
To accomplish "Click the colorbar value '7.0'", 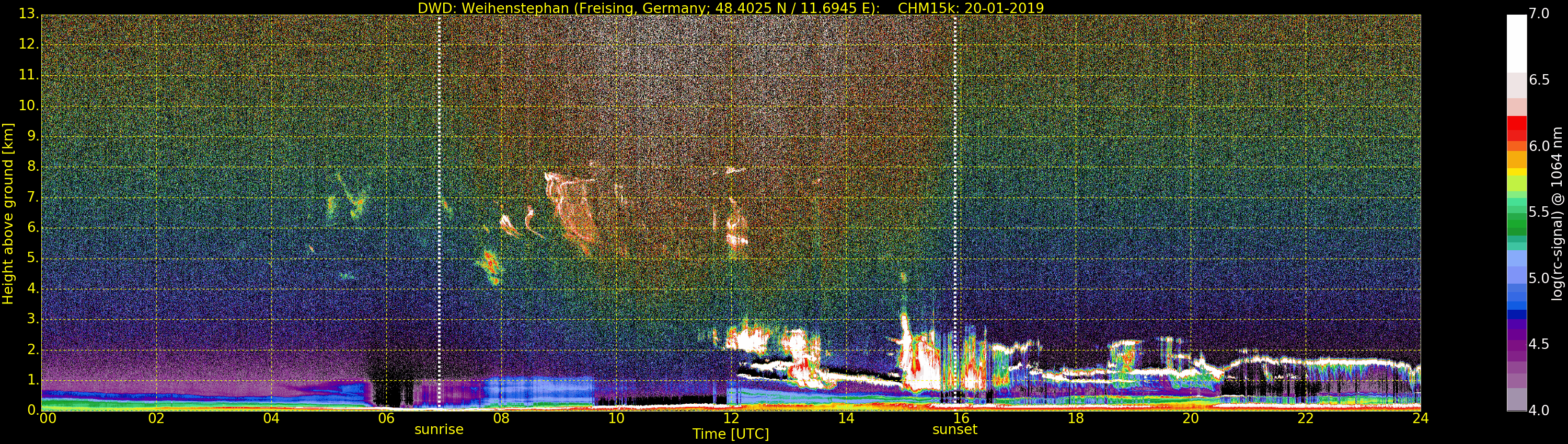I will [x=1539, y=14].
